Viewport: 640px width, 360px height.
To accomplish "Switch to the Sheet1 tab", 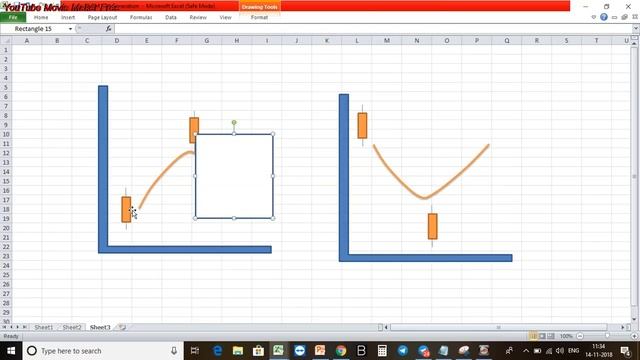I will pos(44,327).
